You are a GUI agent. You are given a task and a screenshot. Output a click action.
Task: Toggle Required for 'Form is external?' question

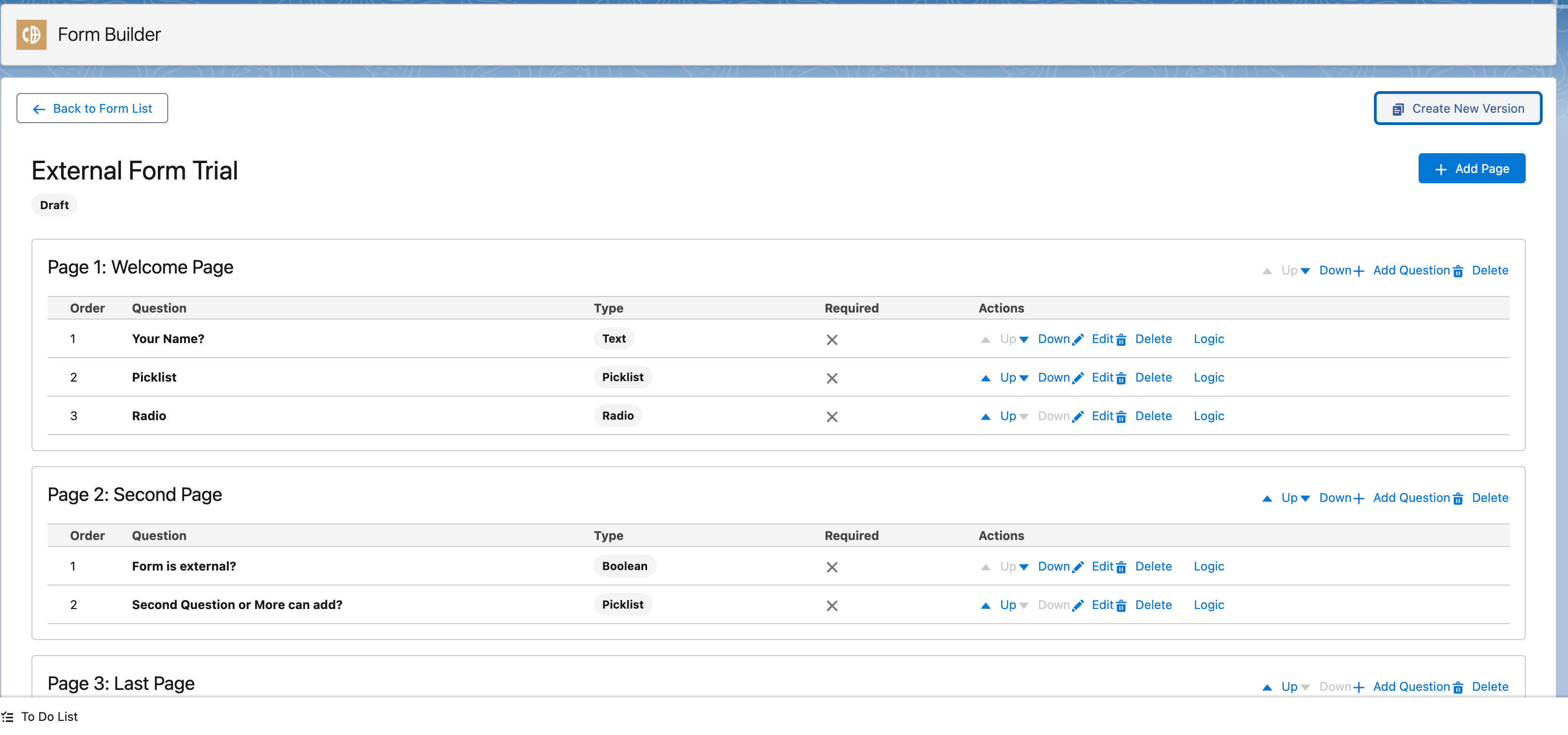tap(832, 567)
